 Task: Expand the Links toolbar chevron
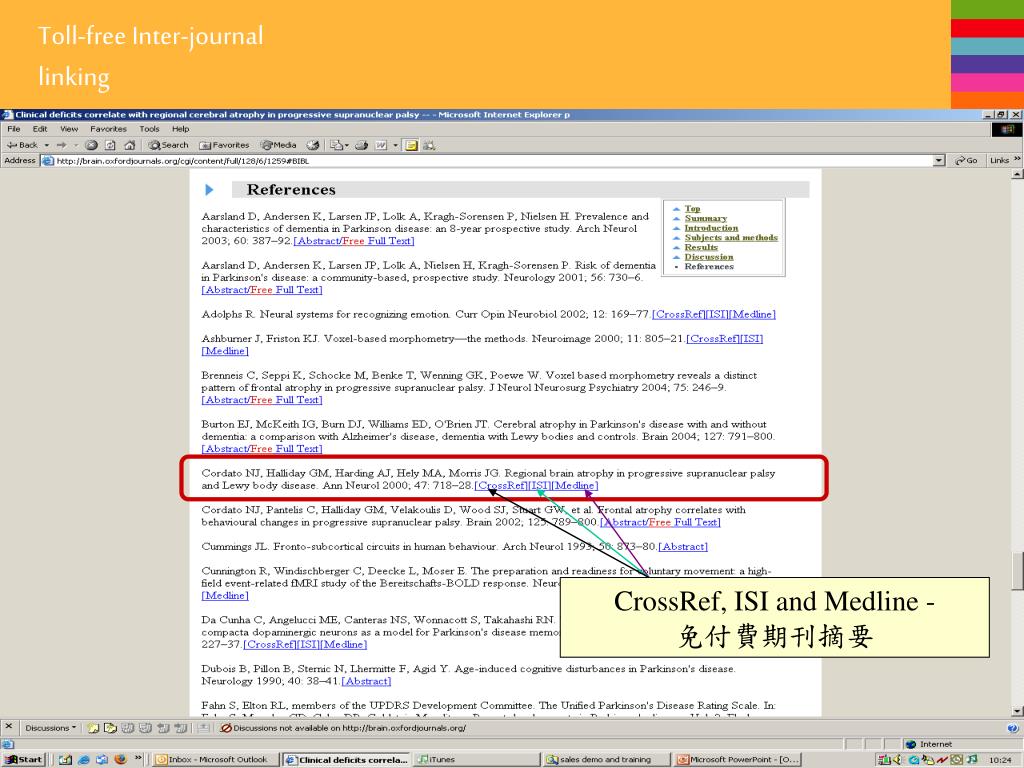pos(1016,159)
